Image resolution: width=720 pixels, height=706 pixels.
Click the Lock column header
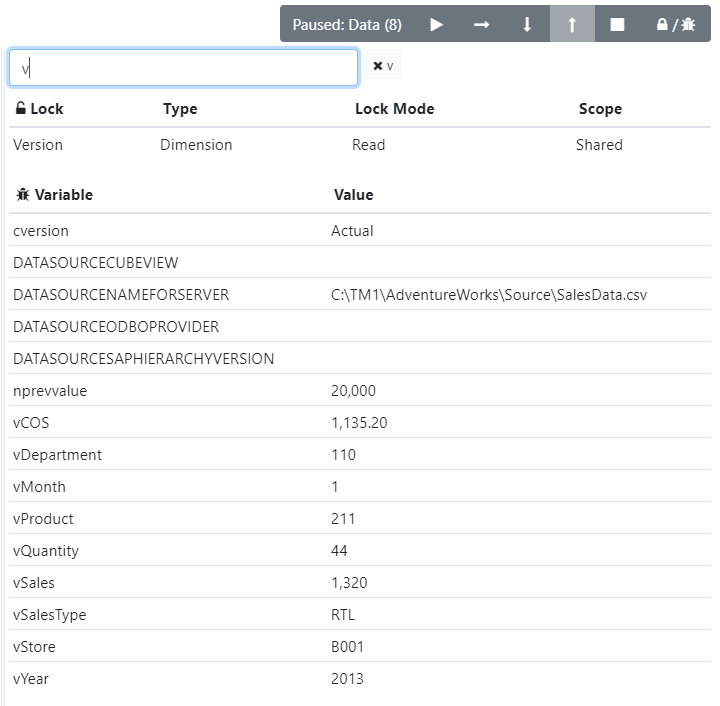point(39,109)
